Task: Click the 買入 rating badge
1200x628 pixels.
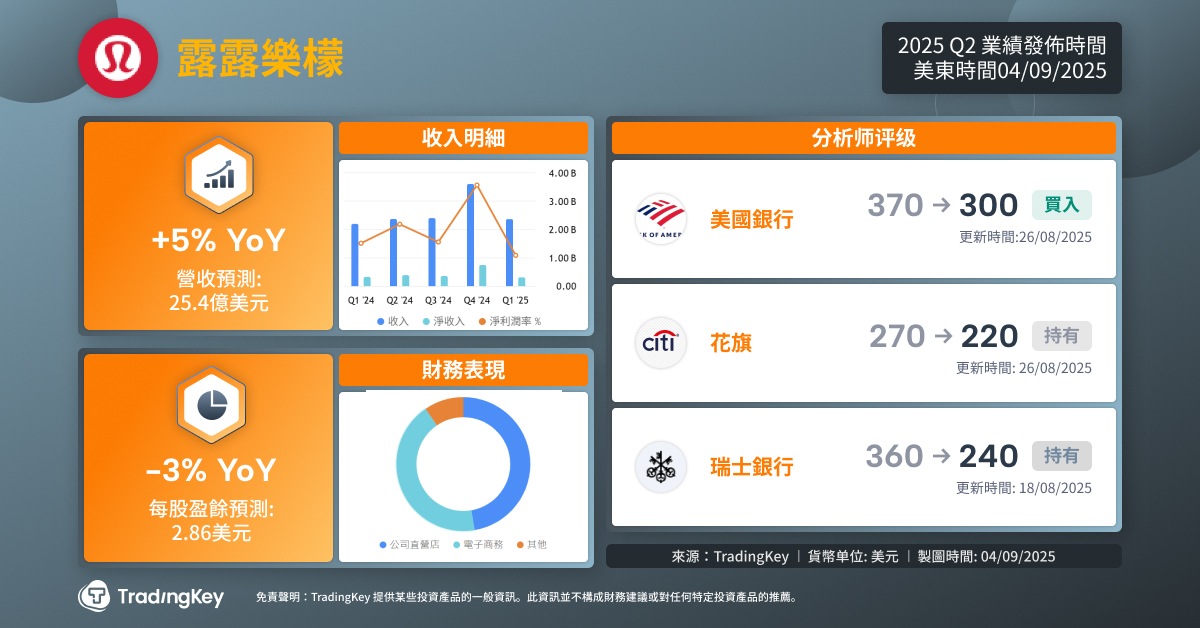Action: coord(1061,205)
